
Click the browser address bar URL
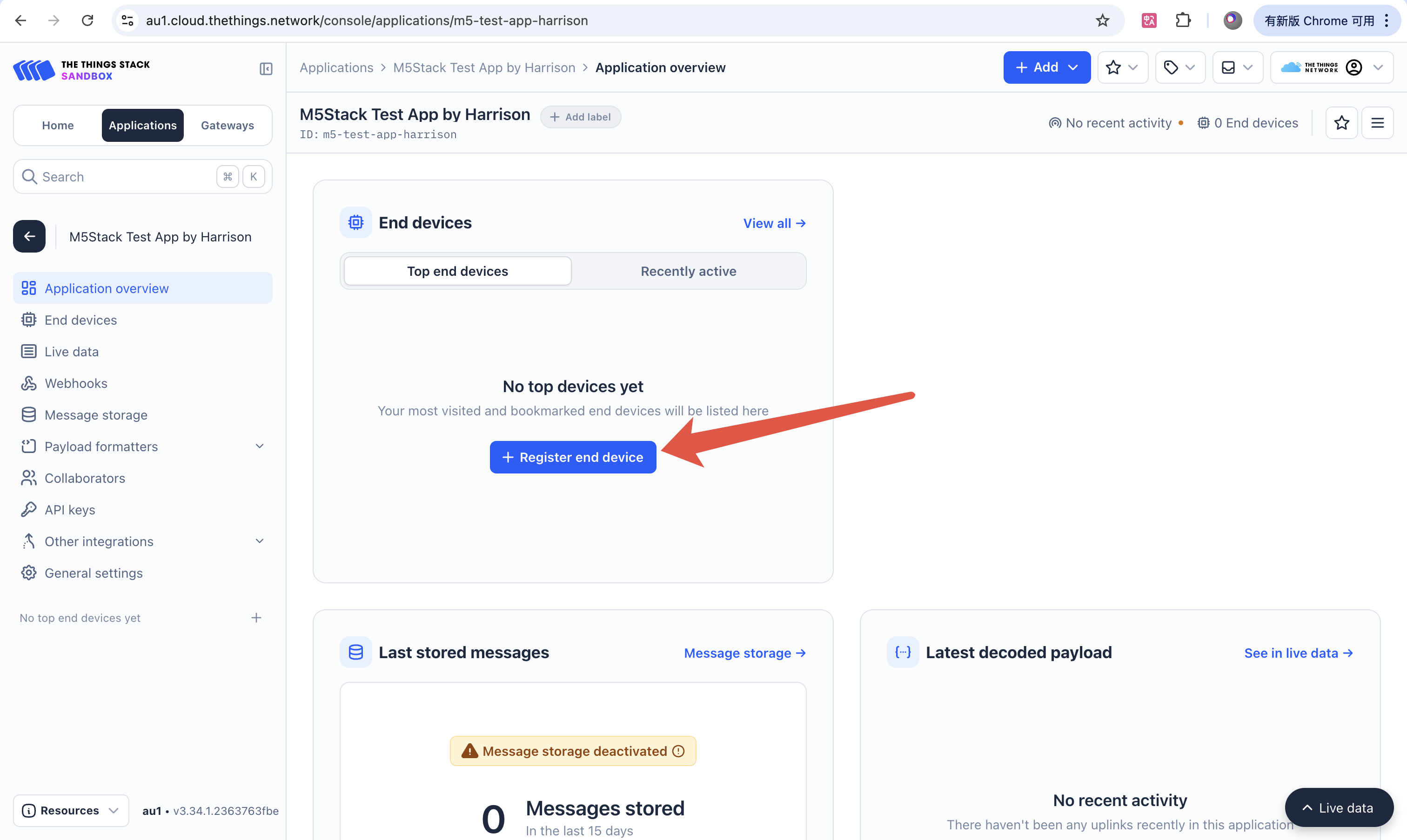pos(367,21)
